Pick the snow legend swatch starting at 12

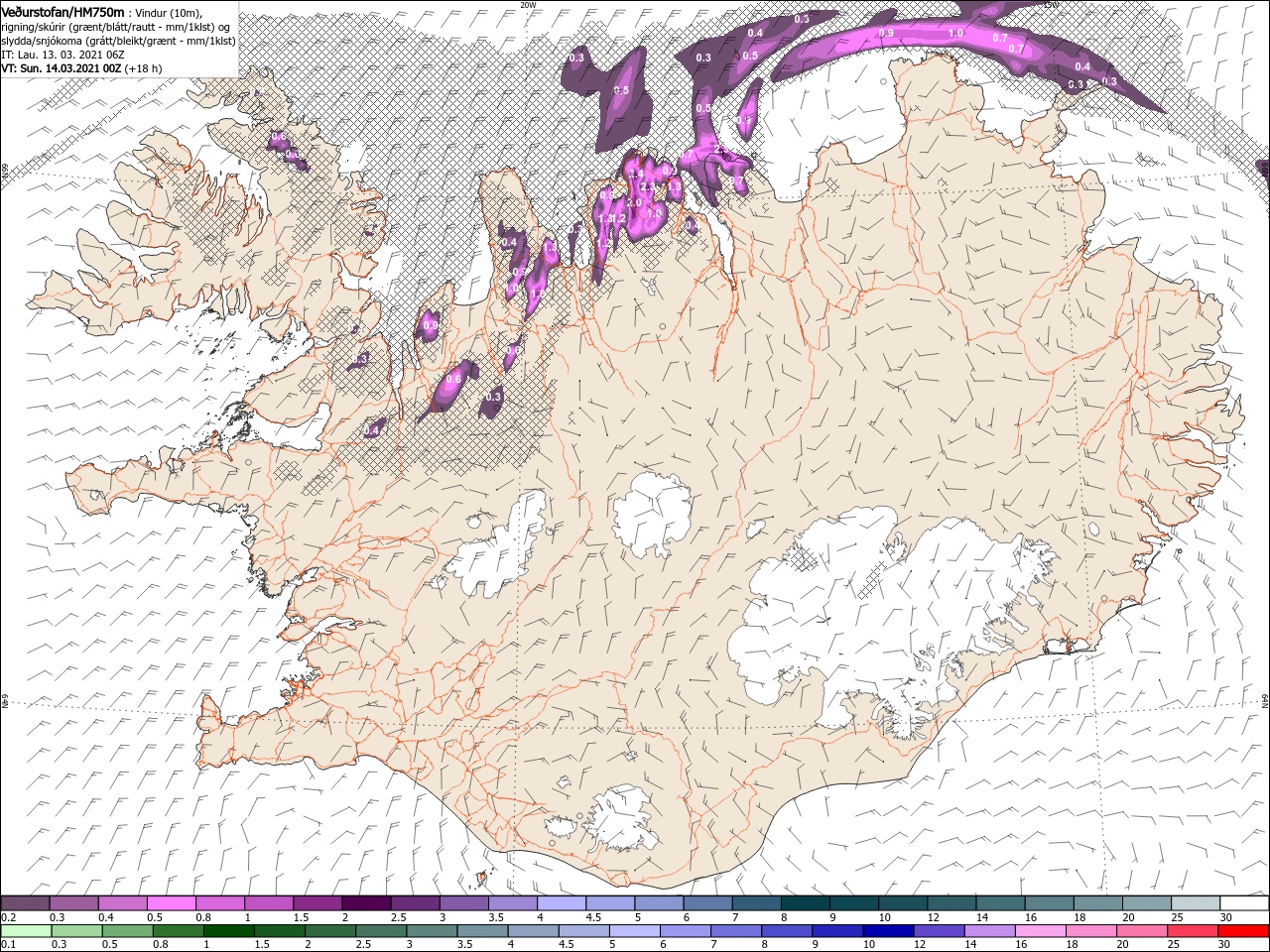pyautogui.click(x=951, y=903)
